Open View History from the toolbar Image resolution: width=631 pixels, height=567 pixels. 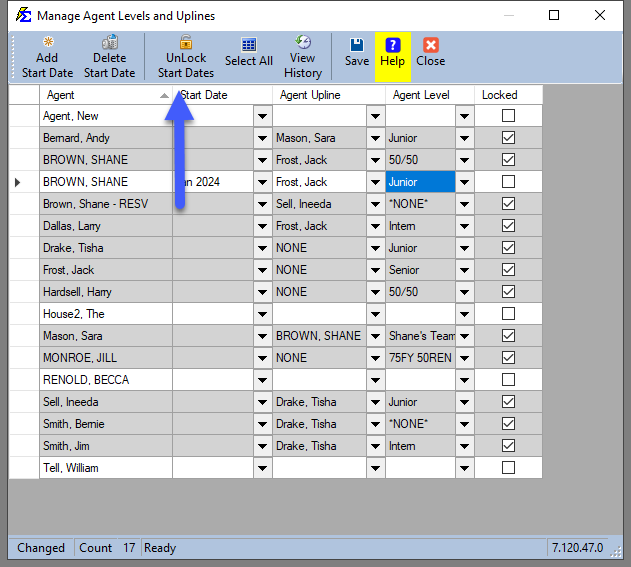click(x=302, y=43)
